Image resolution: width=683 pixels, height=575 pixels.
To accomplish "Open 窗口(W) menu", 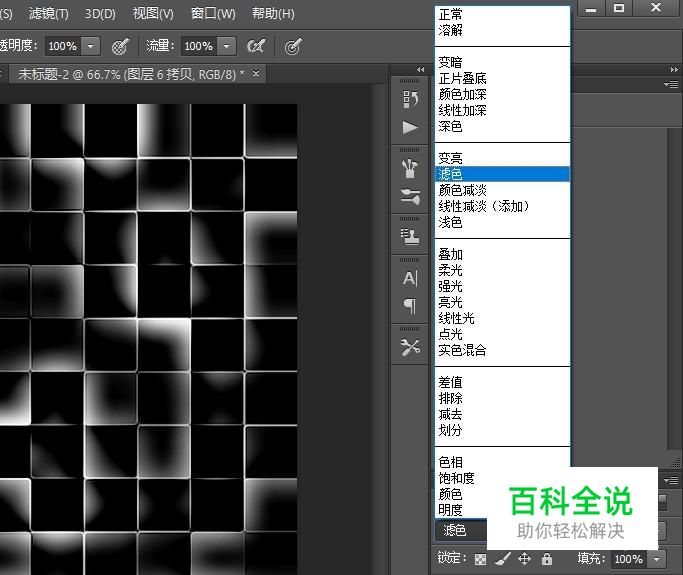I will [x=213, y=14].
